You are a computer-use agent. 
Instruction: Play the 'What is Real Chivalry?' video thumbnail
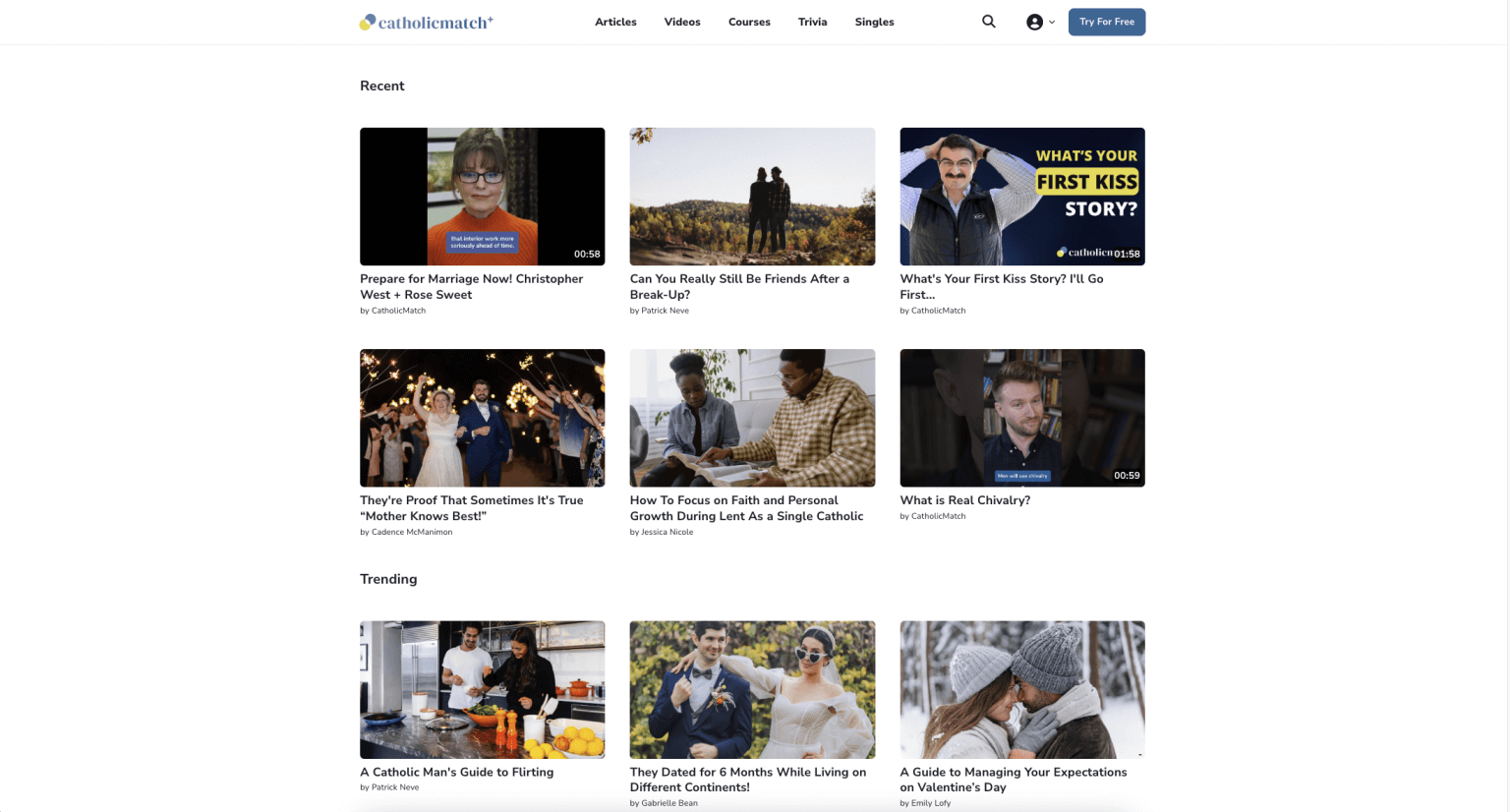click(x=1021, y=417)
